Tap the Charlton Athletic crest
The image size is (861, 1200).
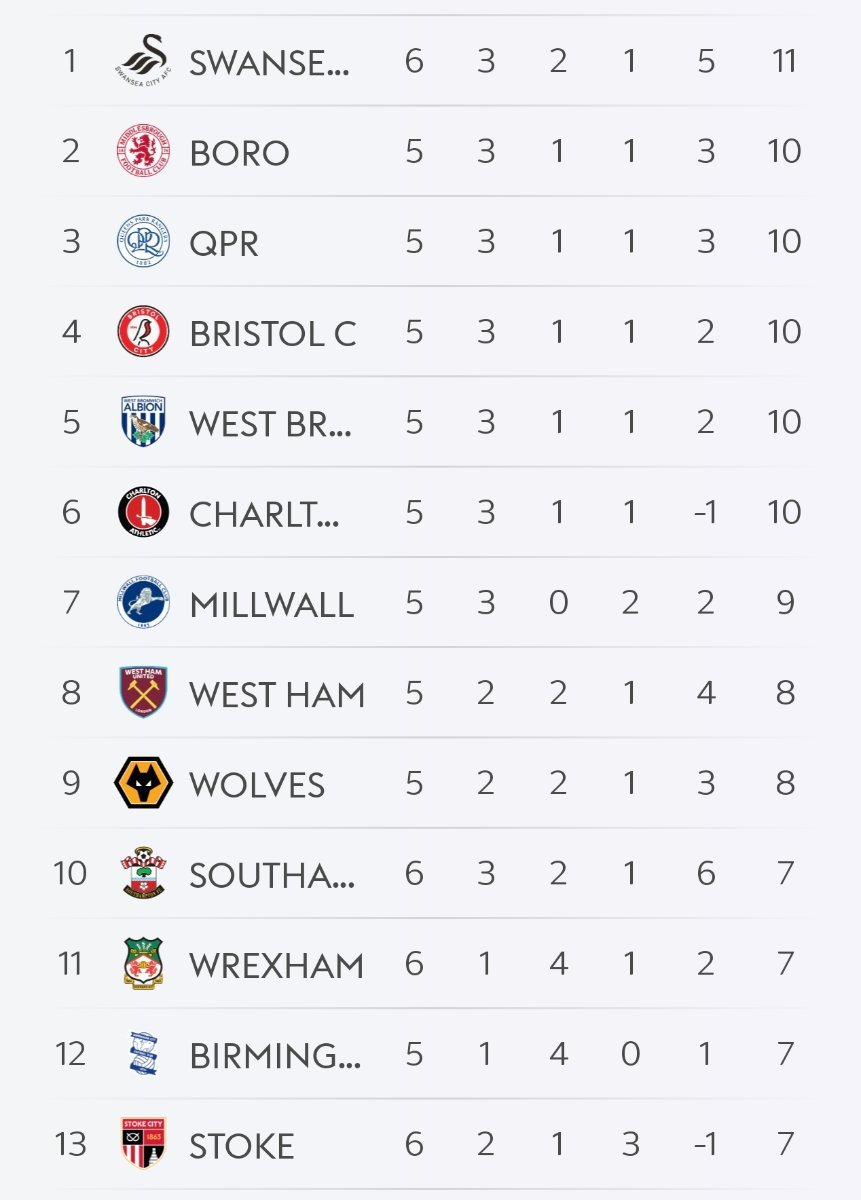pyautogui.click(x=143, y=512)
